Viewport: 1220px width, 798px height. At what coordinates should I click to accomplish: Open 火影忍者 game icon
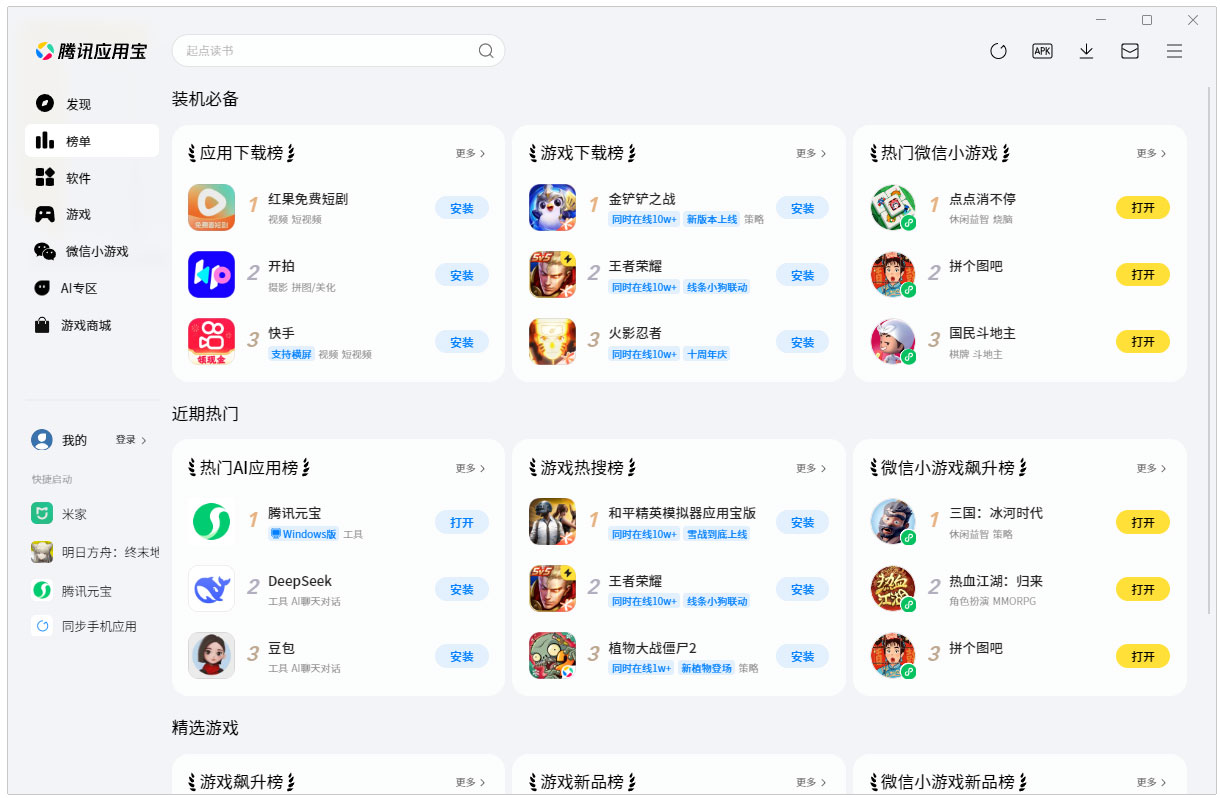click(552, 341)
